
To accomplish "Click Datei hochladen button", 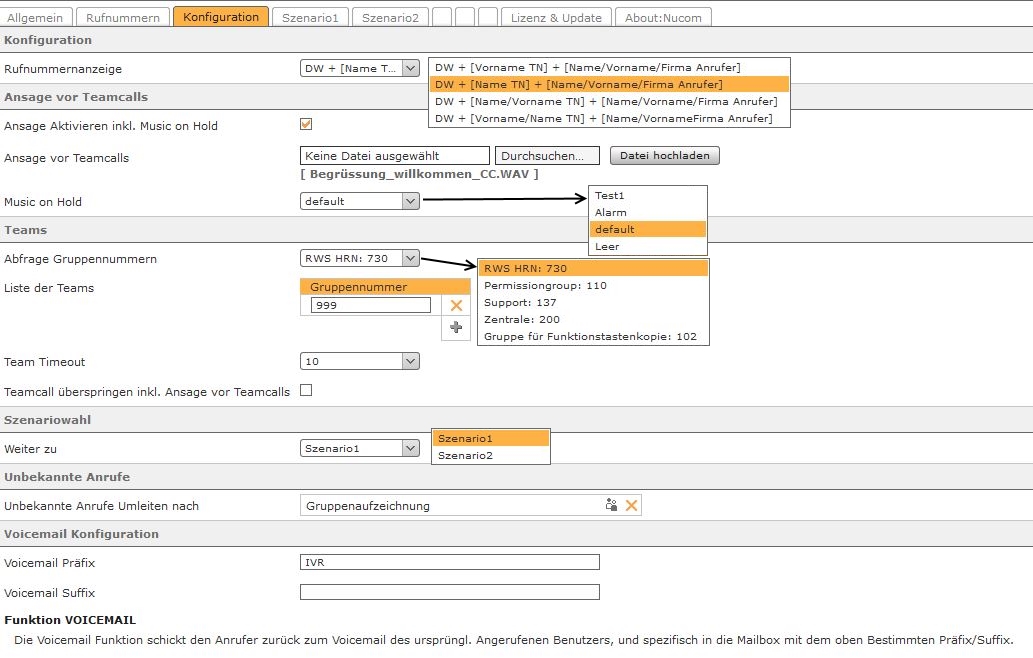I will click(x=665, y=155).
